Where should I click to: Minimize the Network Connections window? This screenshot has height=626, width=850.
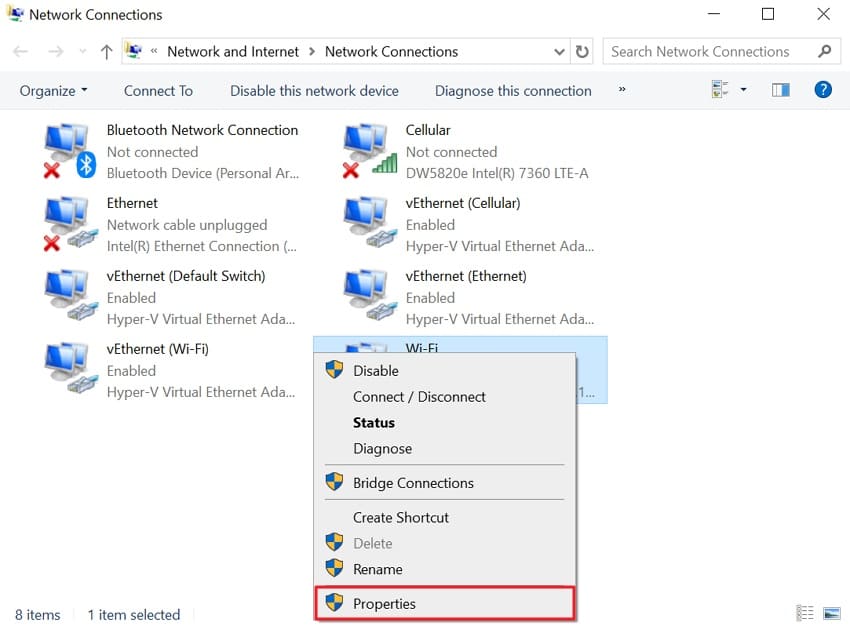pos(714,14)
